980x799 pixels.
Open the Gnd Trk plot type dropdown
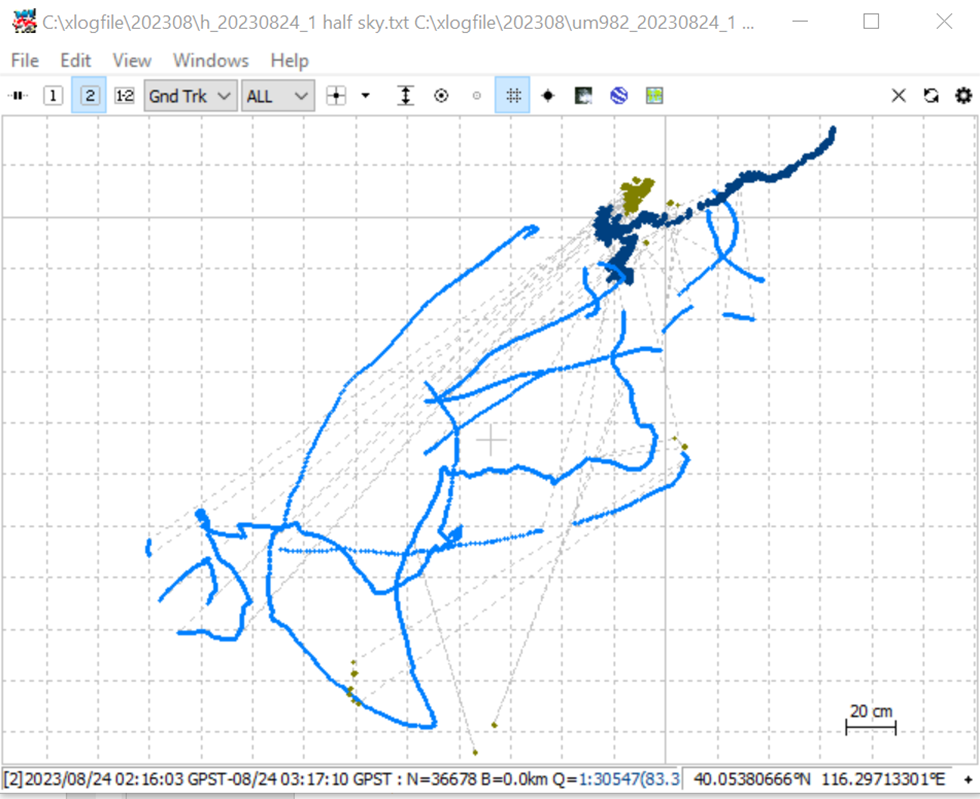click(x=190, y=96)
